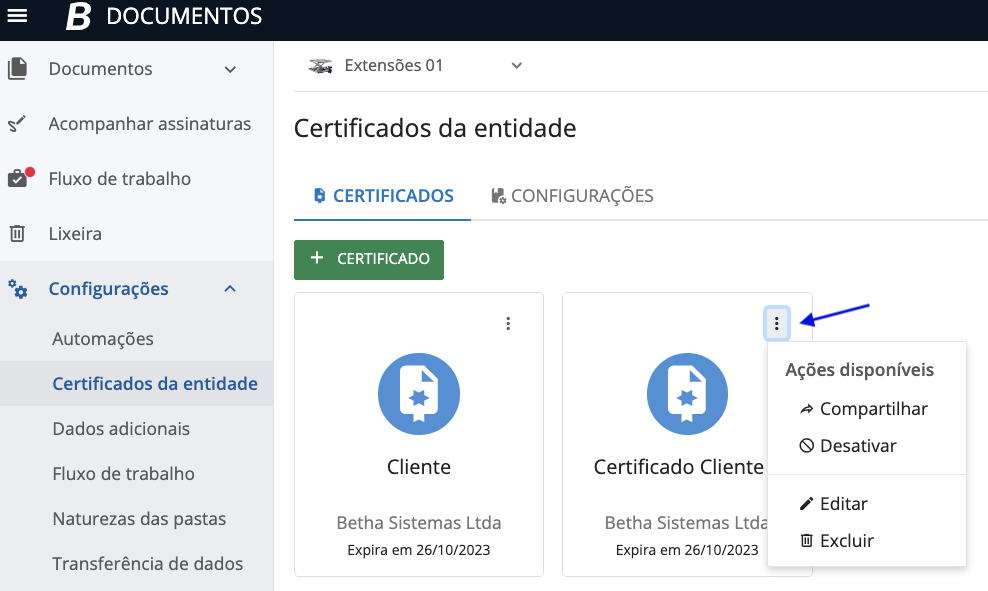The width and height of the screenshot is (988, 591).
Task: Click the Acompanhar assinaturas signature icon
Action: coord(17,125)
